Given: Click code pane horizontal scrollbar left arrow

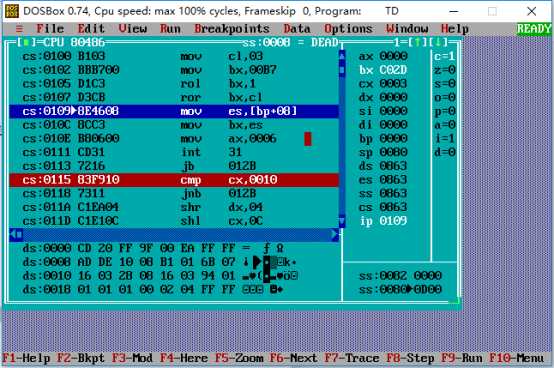Looking at the screenshot, I should point(13,234).
